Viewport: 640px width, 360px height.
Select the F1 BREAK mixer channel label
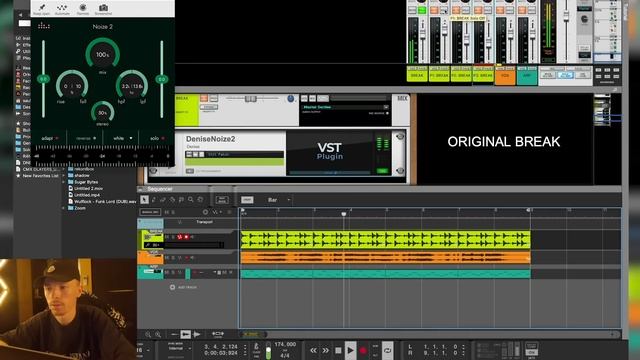[439, 76]
